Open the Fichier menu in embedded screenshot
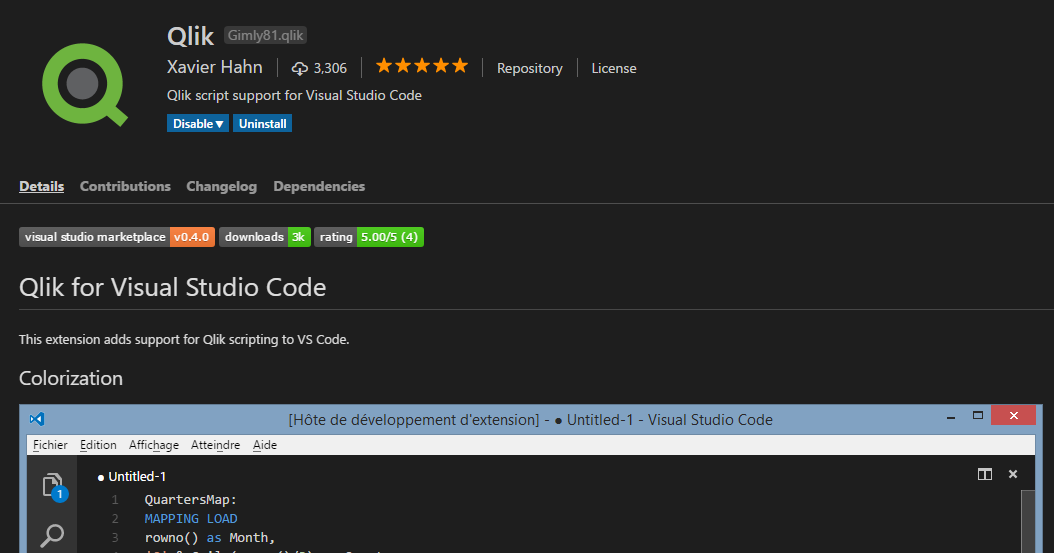Image resolution: width=1054 pixels, height=553 pixels. pos(50,445)
